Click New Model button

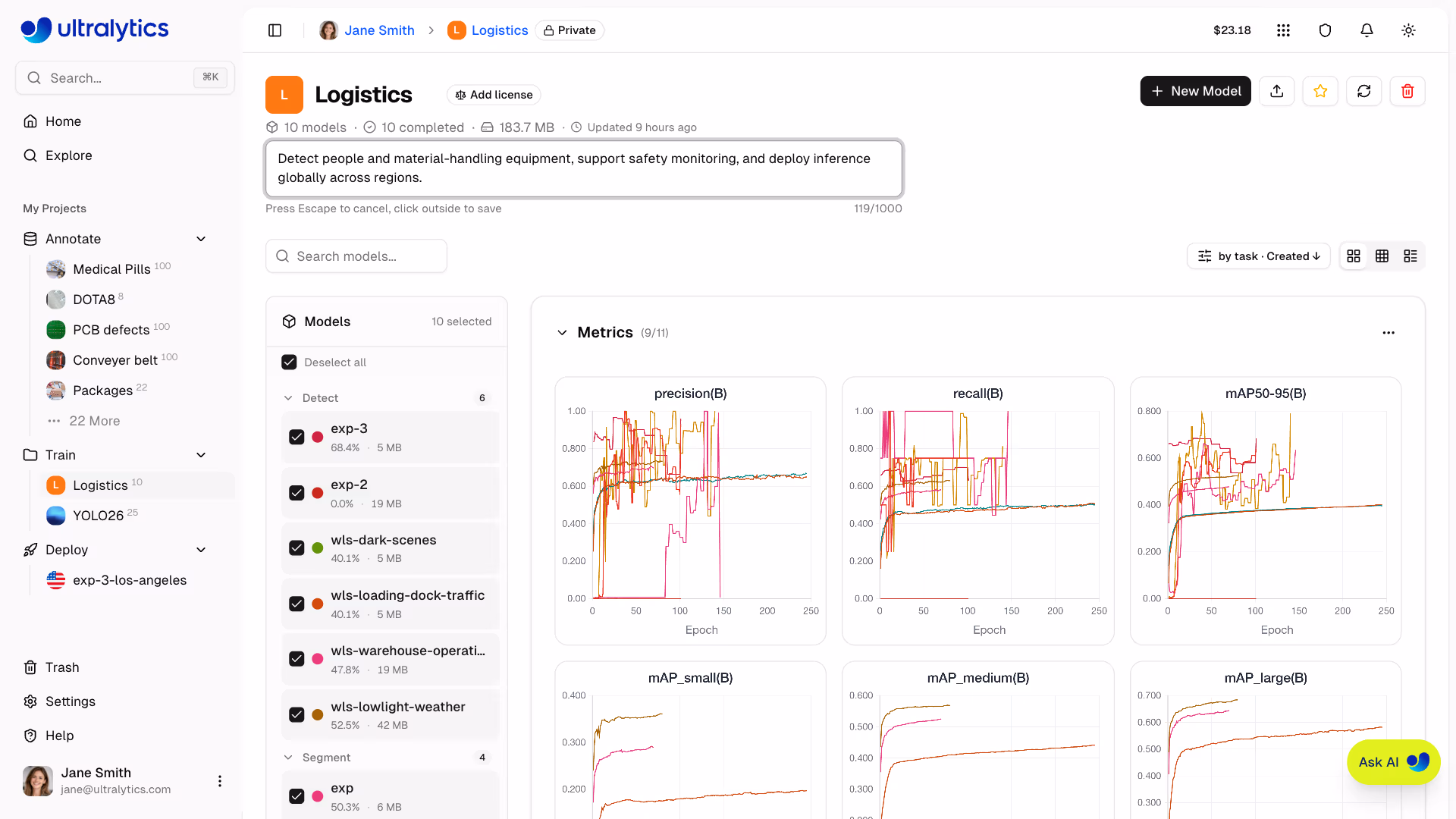tap(1196, 91)
